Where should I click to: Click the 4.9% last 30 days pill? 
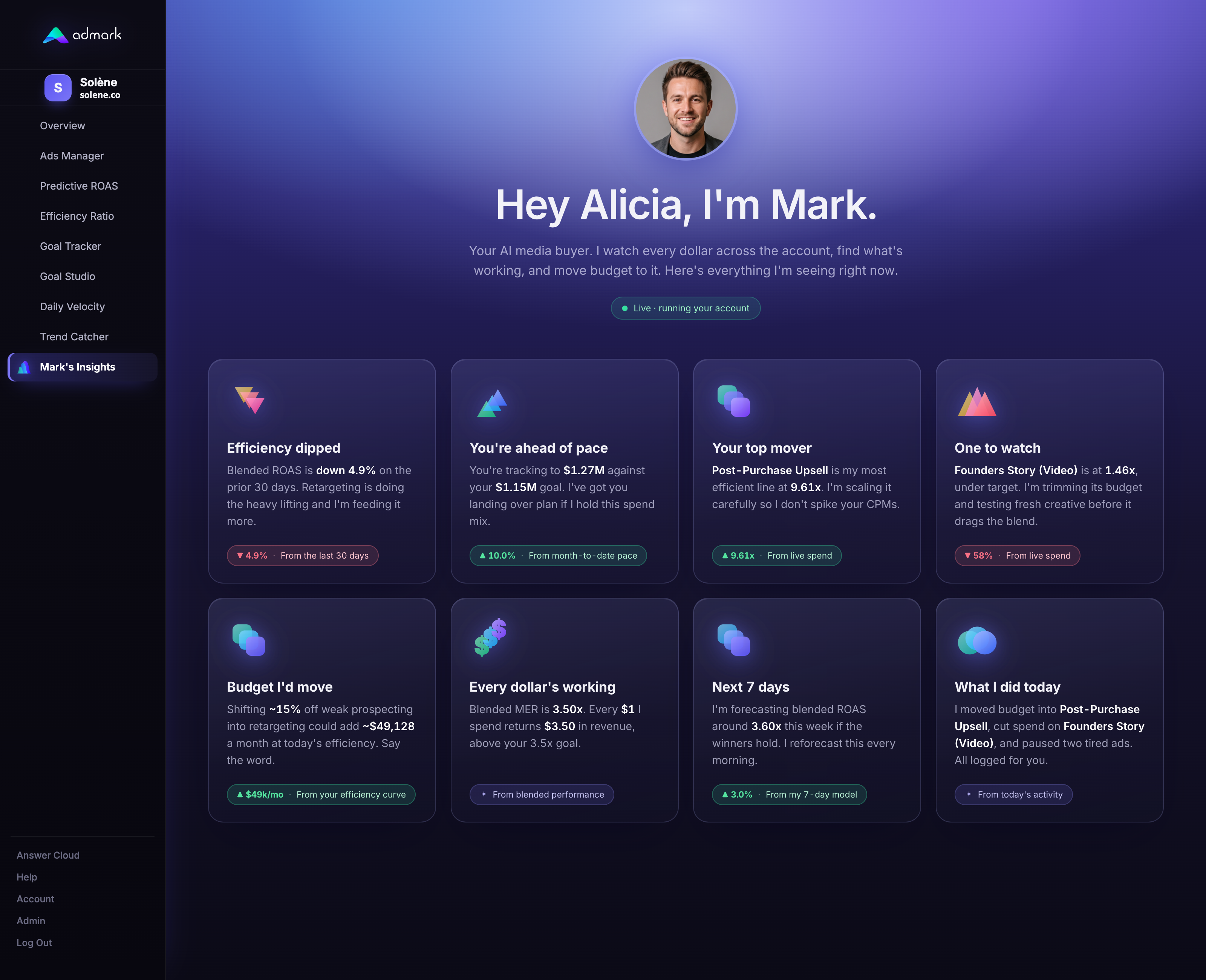(x=303, y=556)
